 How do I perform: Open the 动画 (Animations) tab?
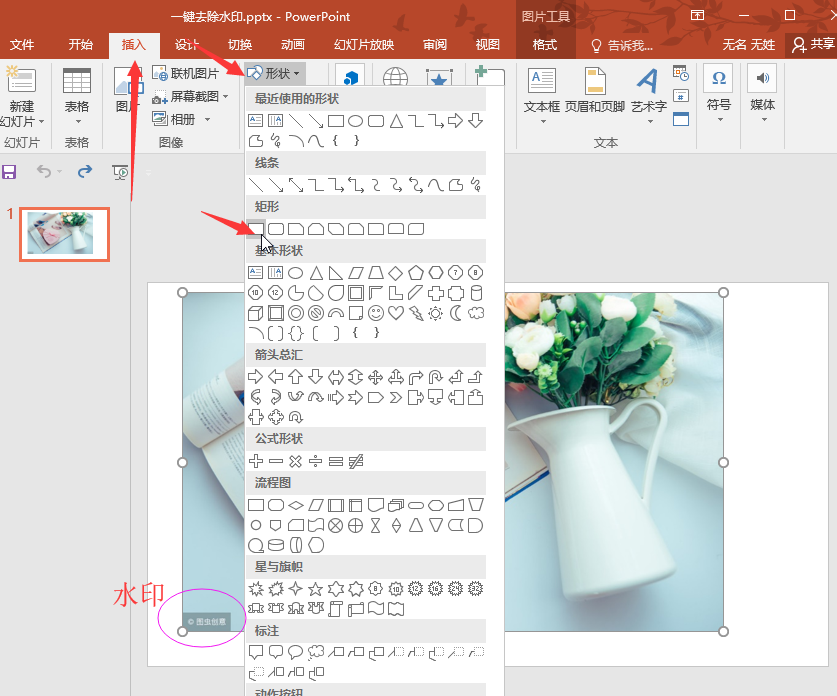point(293,45)
